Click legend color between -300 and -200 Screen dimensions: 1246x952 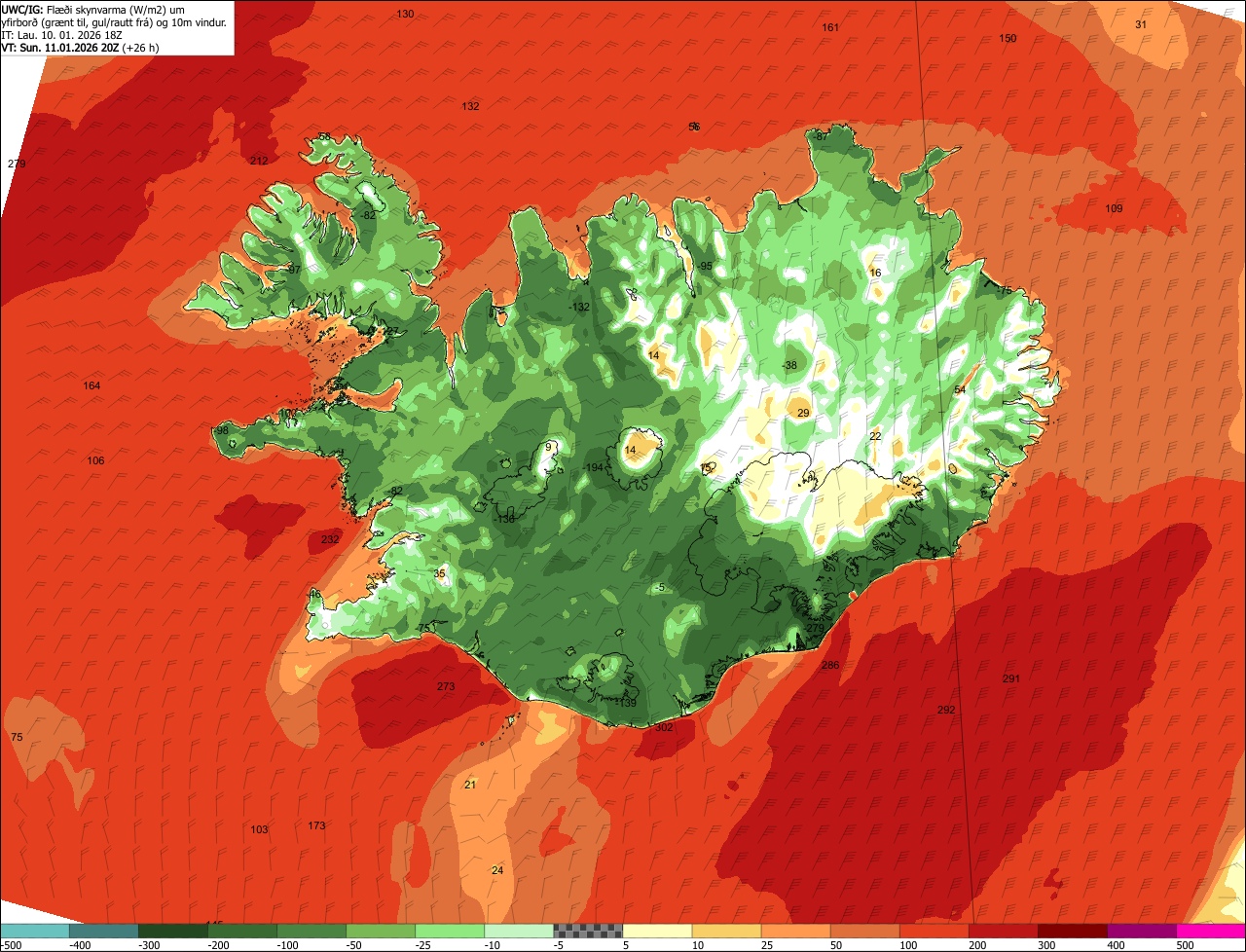click(173, 931)
